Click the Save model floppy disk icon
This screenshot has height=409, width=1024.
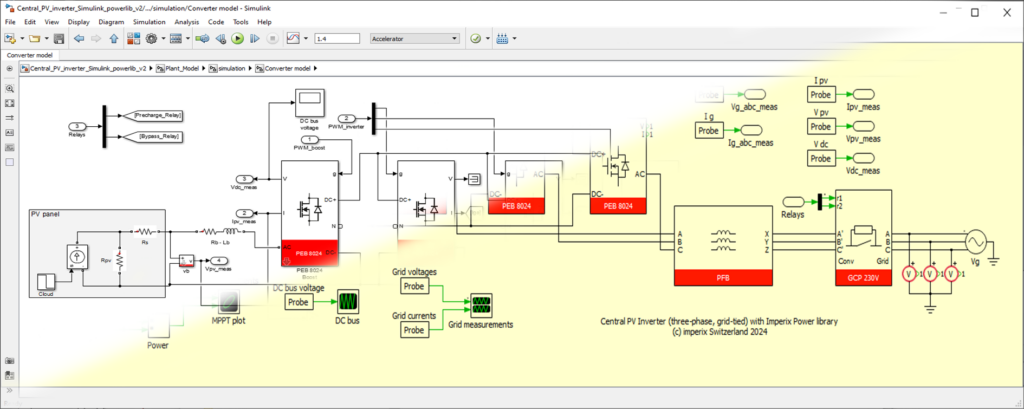59,39
